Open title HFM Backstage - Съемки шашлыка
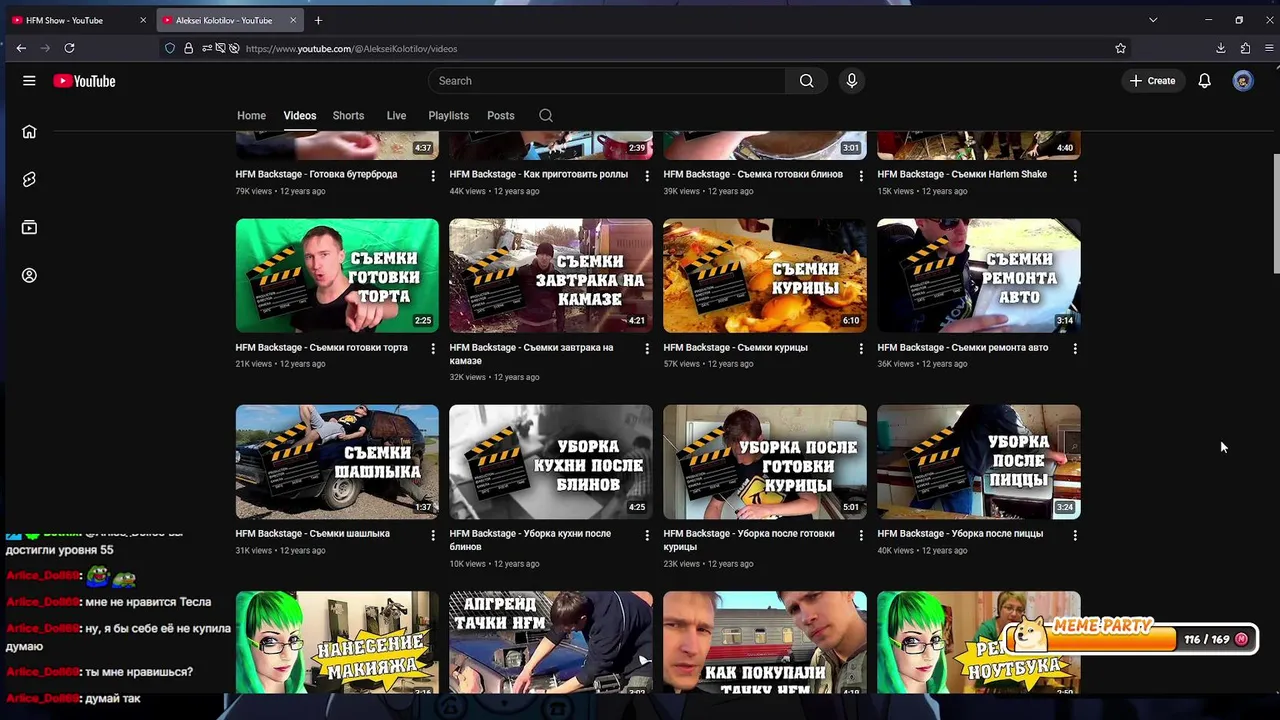1280x720 pixels. 312,534
